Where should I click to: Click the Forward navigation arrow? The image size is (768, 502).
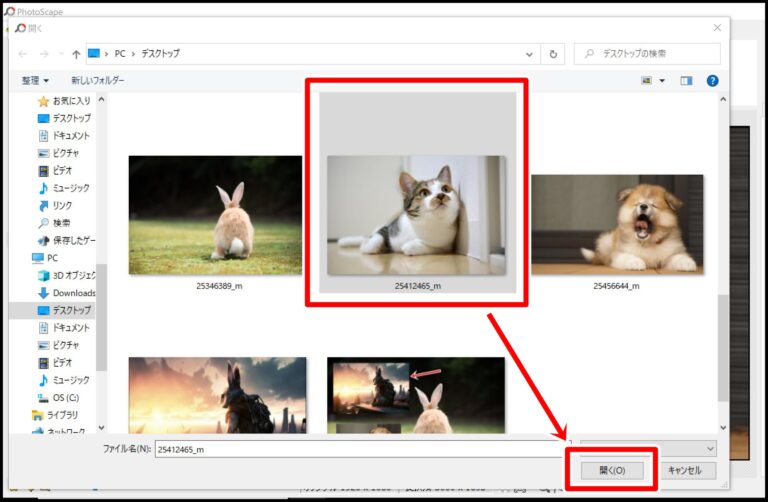click(44, 54)
